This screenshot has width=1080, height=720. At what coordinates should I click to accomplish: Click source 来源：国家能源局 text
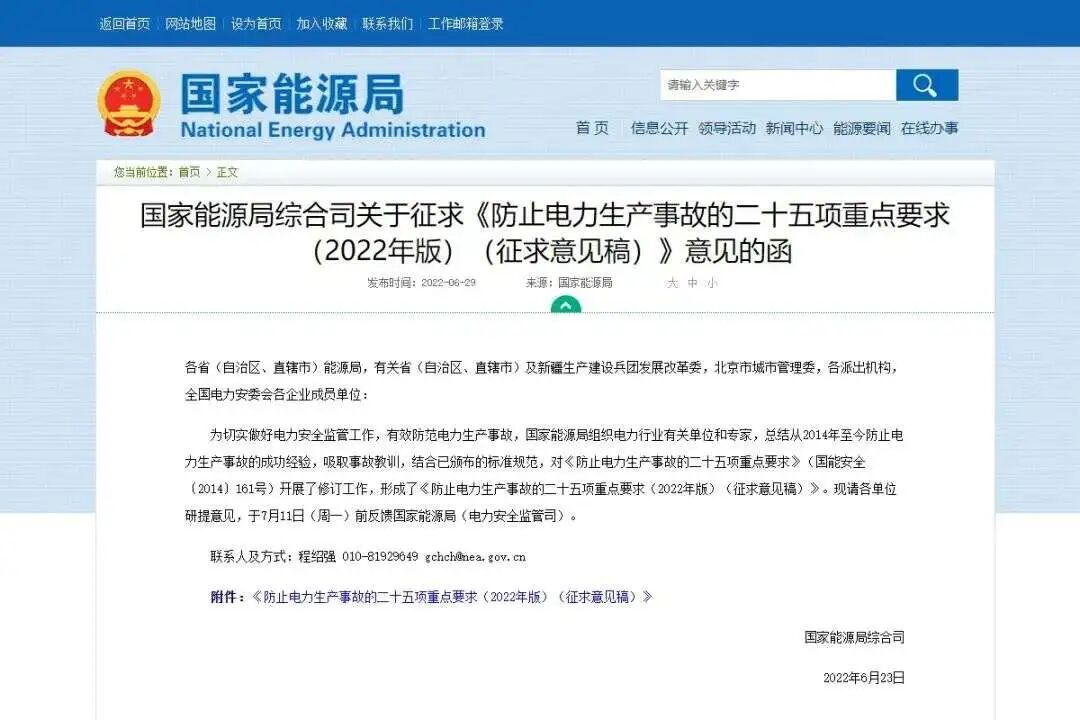(569, 283)
